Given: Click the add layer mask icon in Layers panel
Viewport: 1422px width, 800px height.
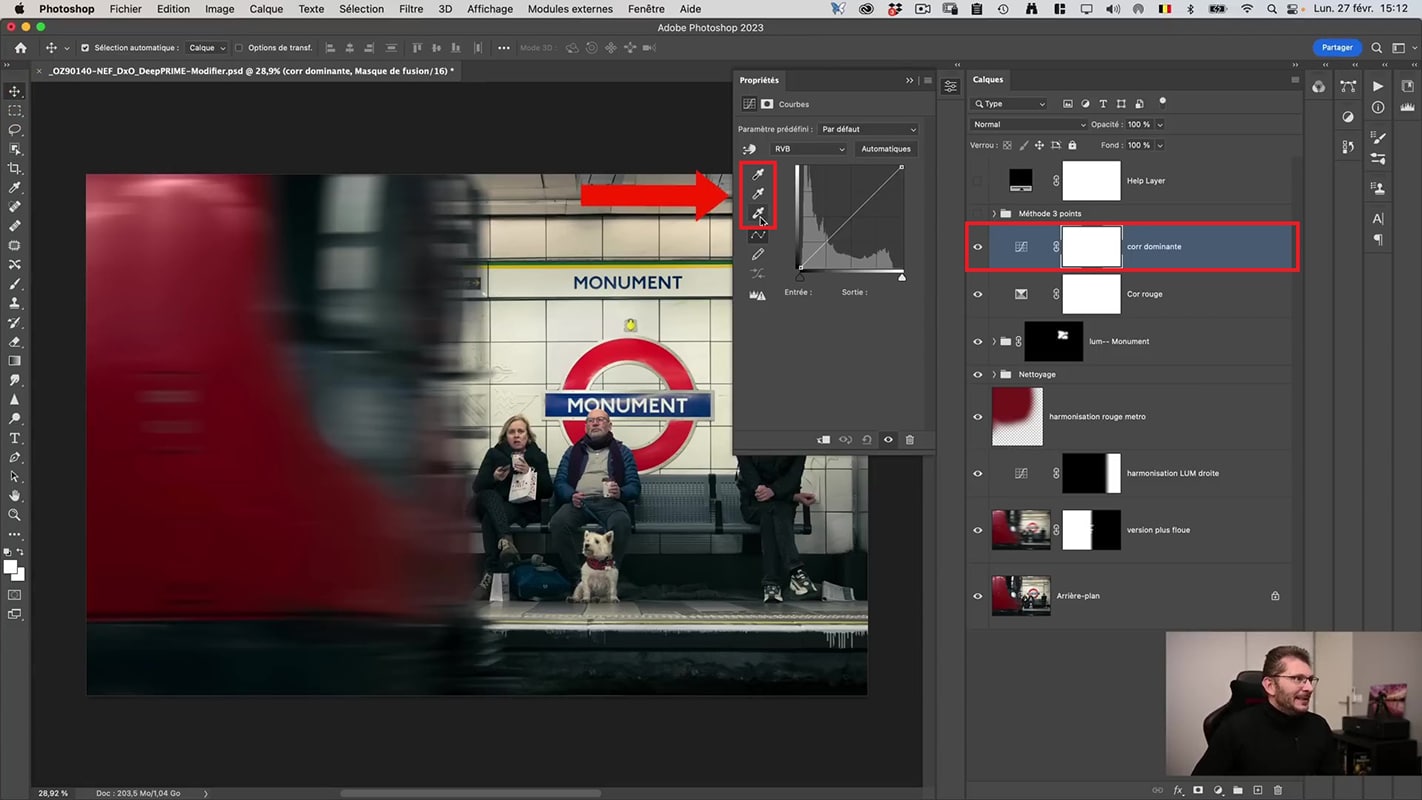Looking at the screenshot, I should [1198, 790].
